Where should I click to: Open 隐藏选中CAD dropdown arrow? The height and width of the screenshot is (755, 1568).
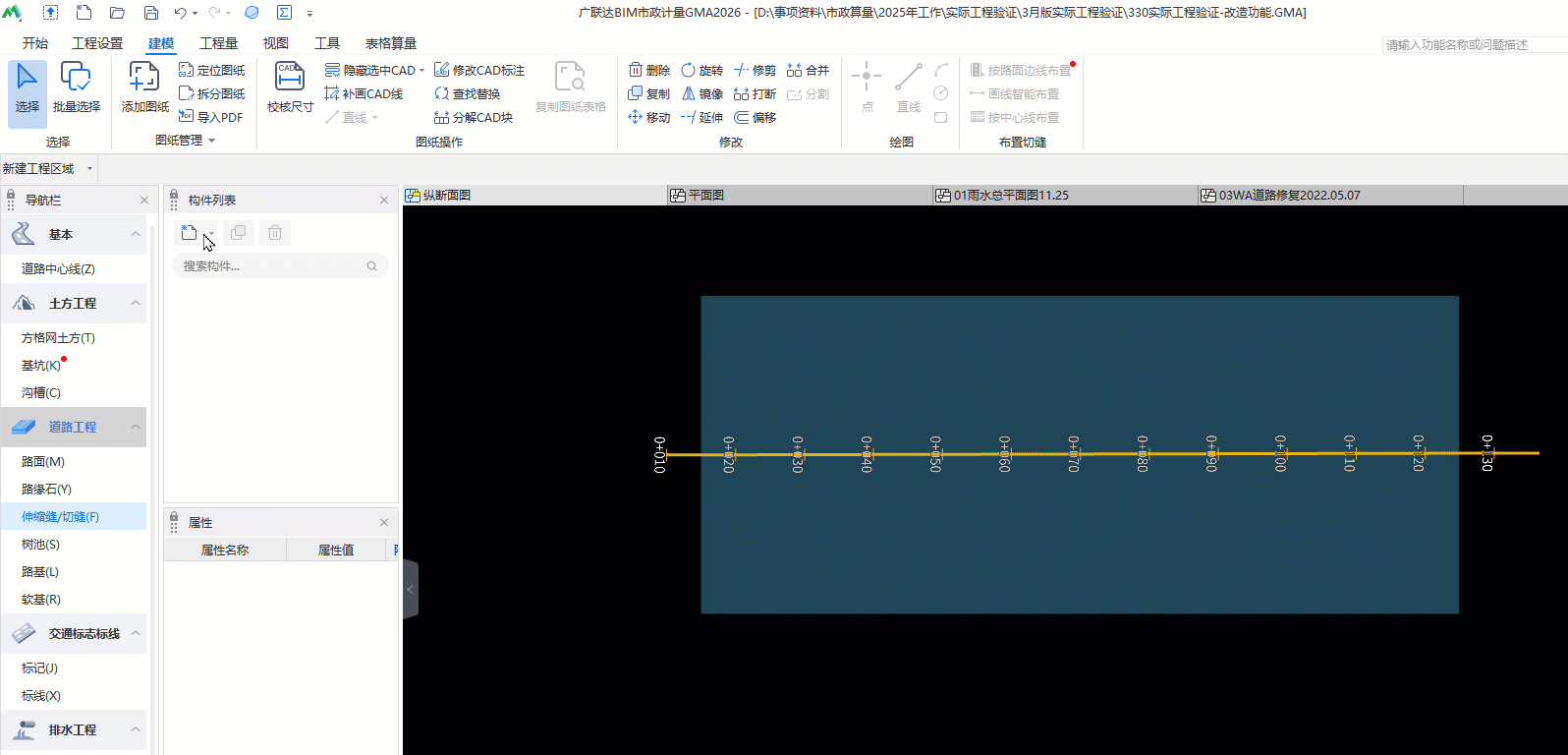click(421, 71)
